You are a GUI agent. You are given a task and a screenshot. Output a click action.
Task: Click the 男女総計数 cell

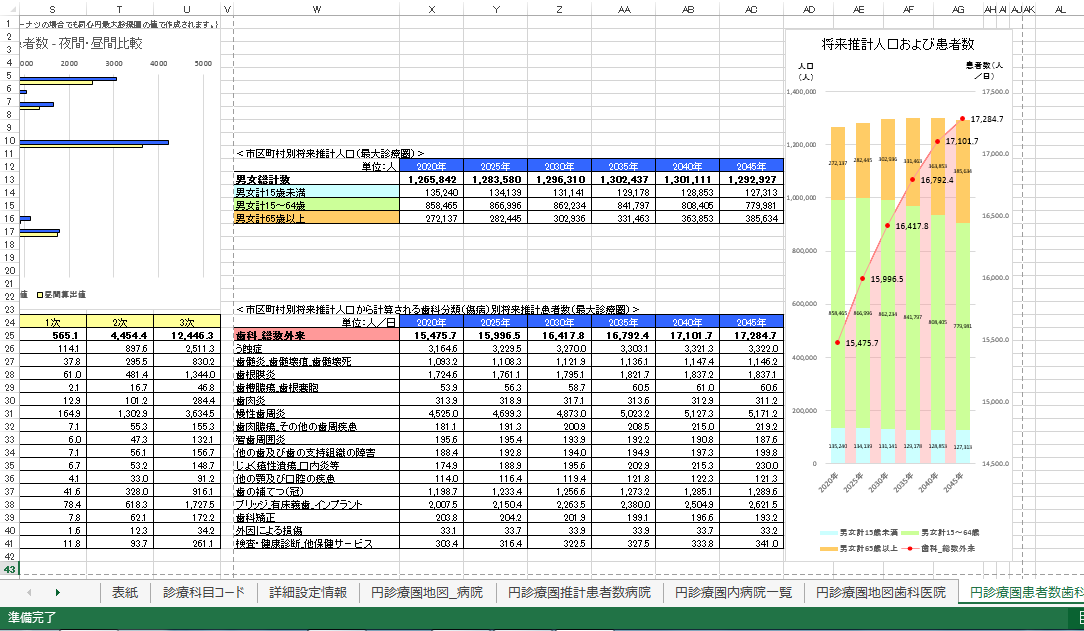point(317,180)
